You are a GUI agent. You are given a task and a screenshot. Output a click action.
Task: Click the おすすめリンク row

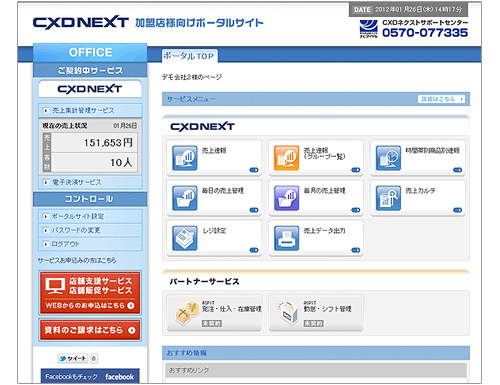point(316,370)
